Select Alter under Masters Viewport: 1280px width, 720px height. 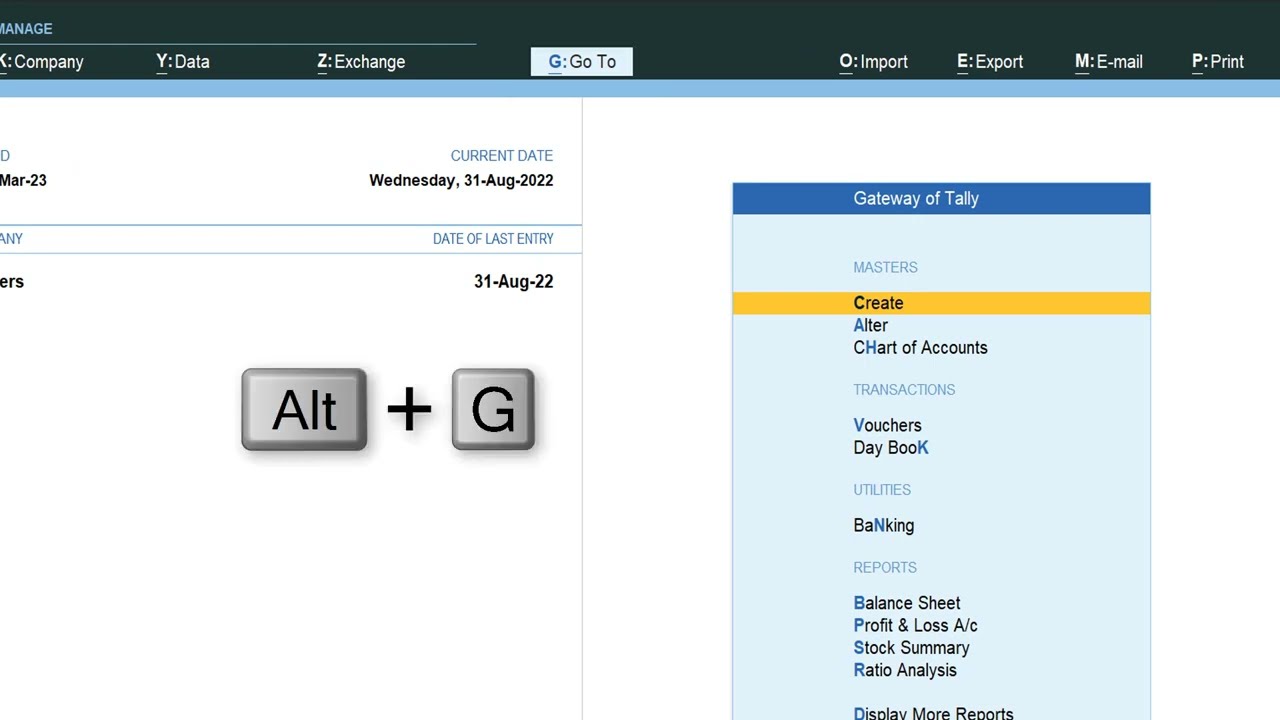870,325
